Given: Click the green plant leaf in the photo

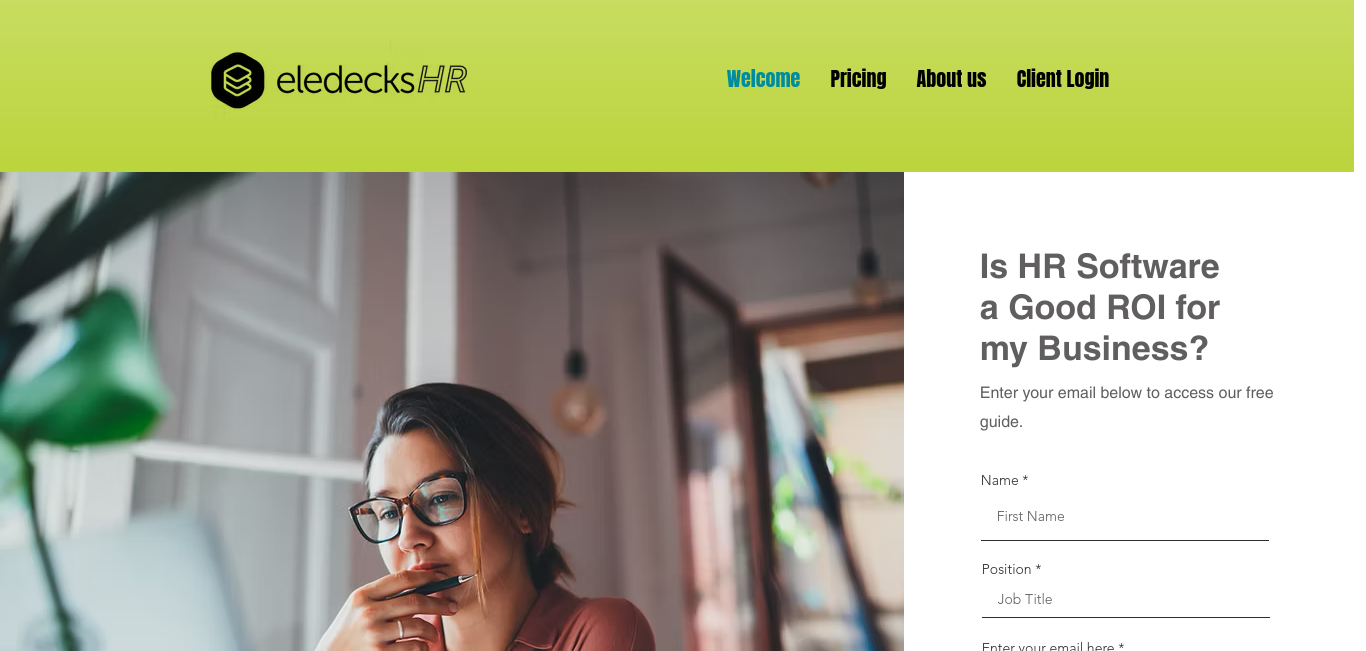Looking at the screenshot, I should coord(85,370).
